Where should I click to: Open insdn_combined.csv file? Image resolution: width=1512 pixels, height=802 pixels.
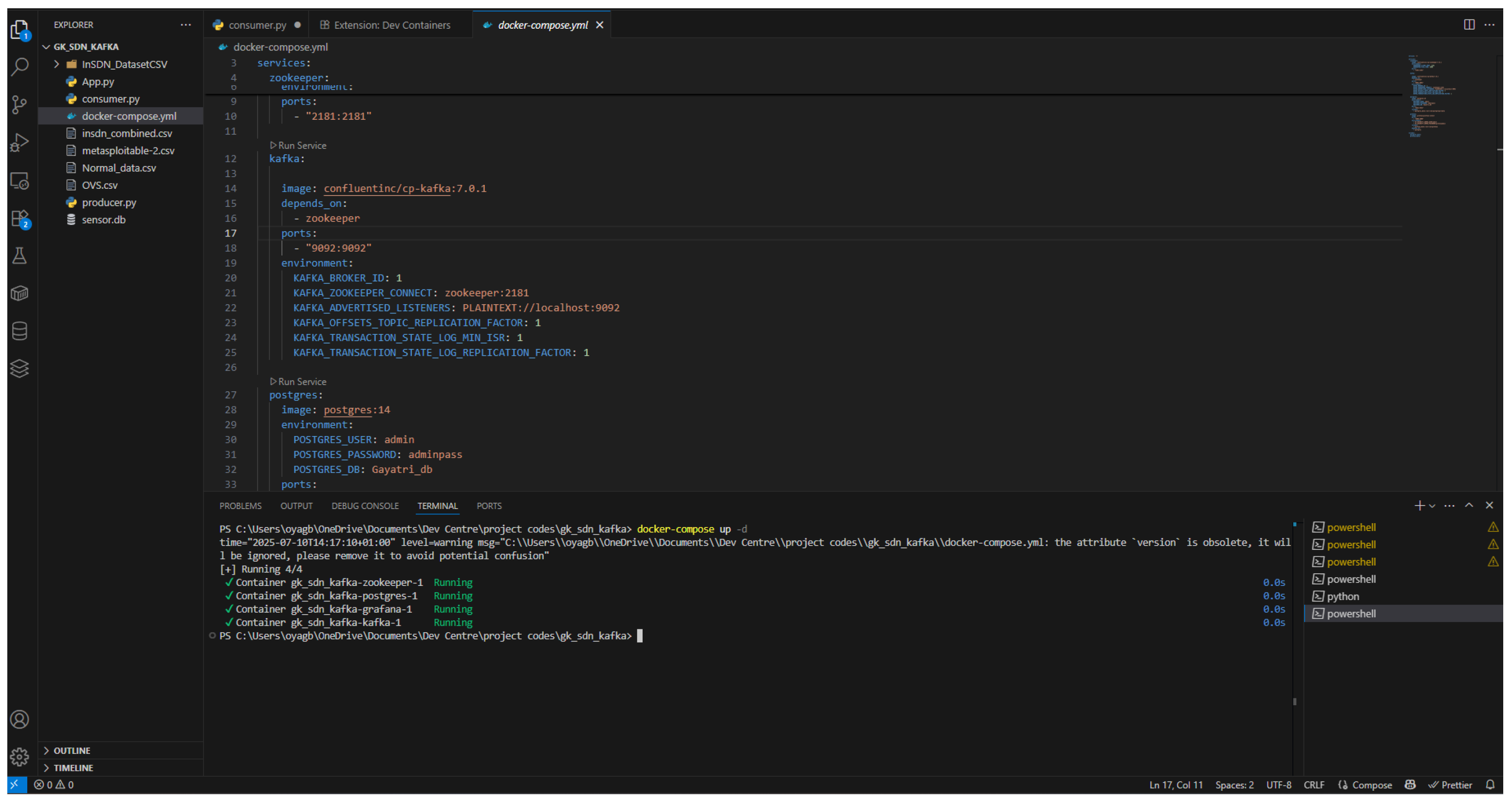pos(121,133)
